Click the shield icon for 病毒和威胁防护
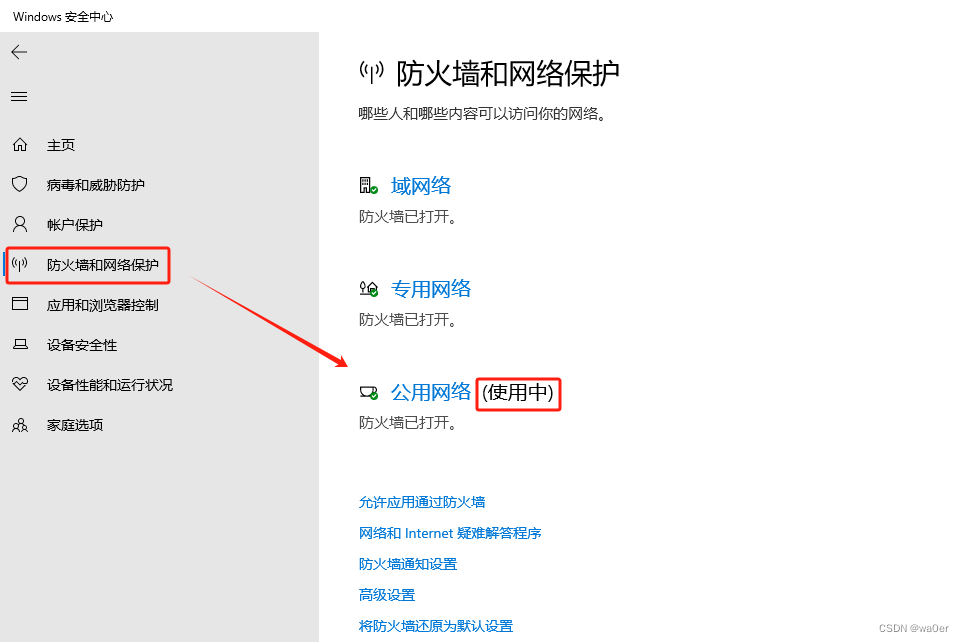 pos(20,184)
